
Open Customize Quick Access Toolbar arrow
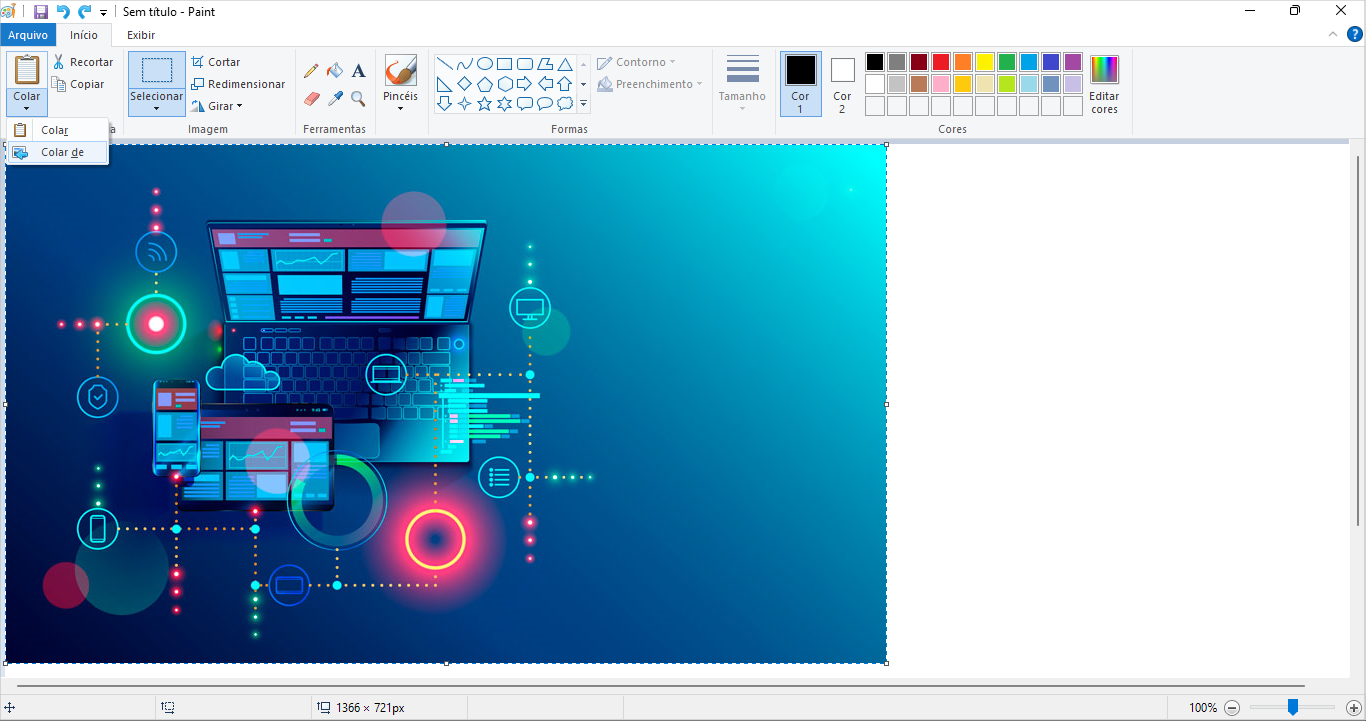pos(103,13)
